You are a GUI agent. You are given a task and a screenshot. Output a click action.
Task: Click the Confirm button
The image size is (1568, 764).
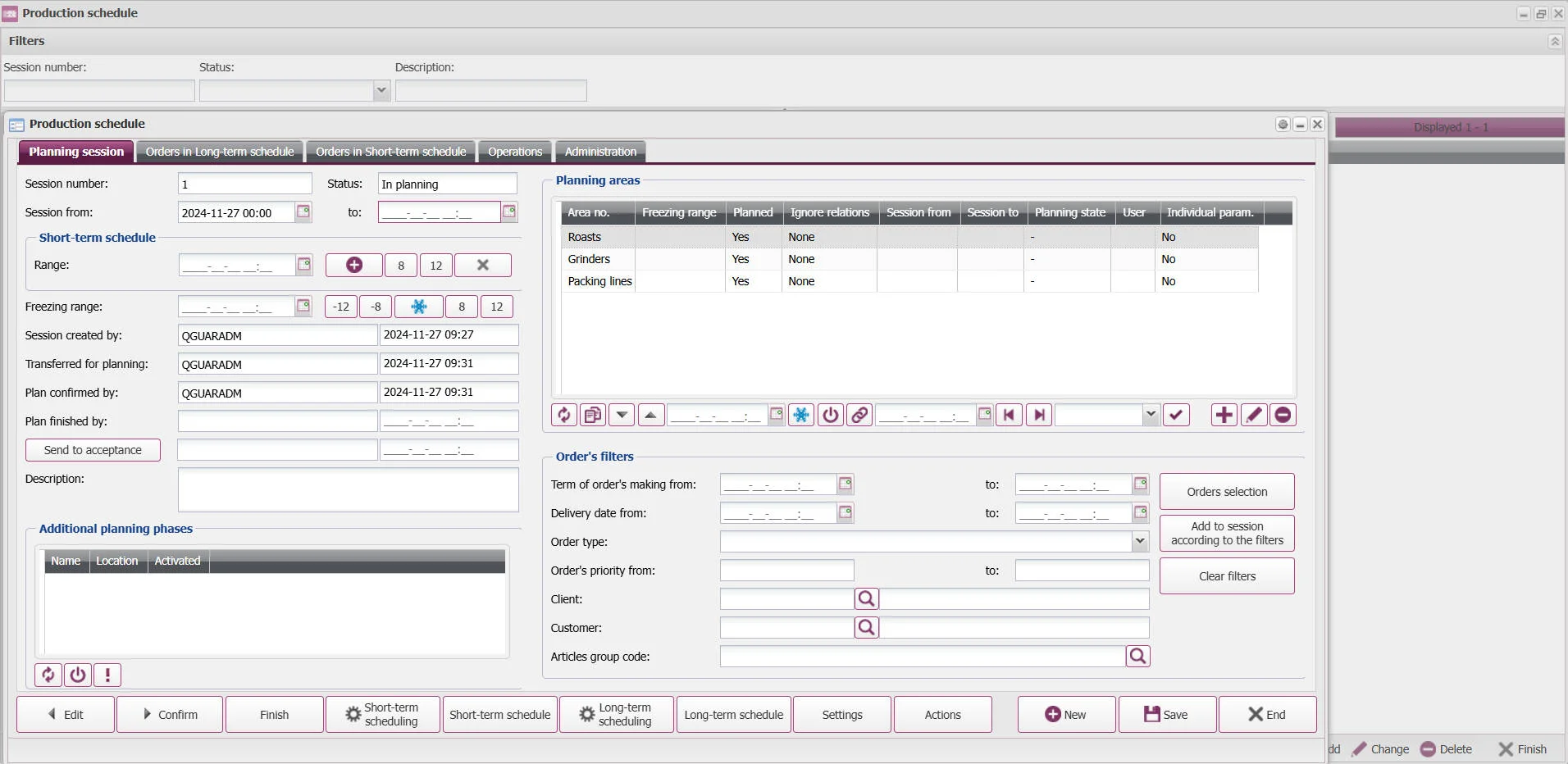pyautogui.click(x=170, y=714)
